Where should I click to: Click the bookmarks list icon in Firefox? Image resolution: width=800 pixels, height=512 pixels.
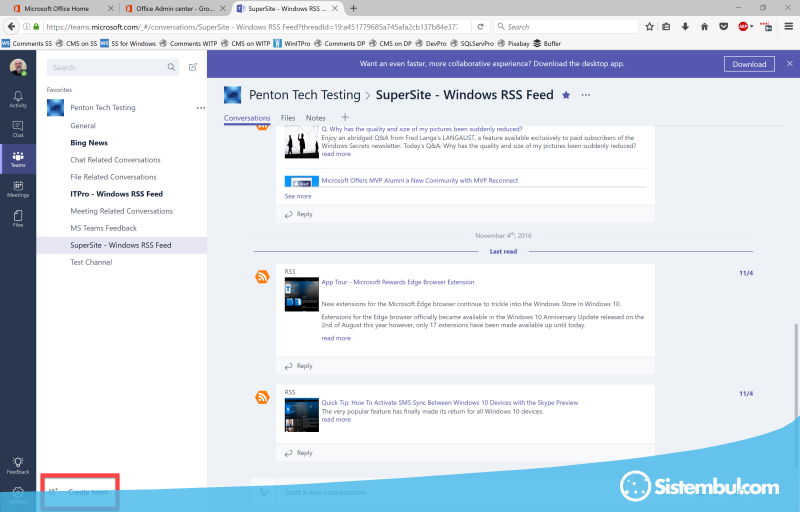666,27
